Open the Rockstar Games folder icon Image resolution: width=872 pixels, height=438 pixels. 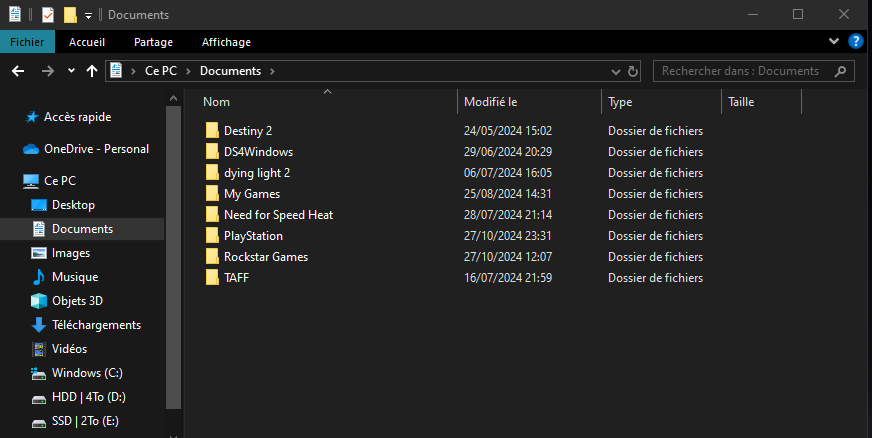tap(212, 257)
